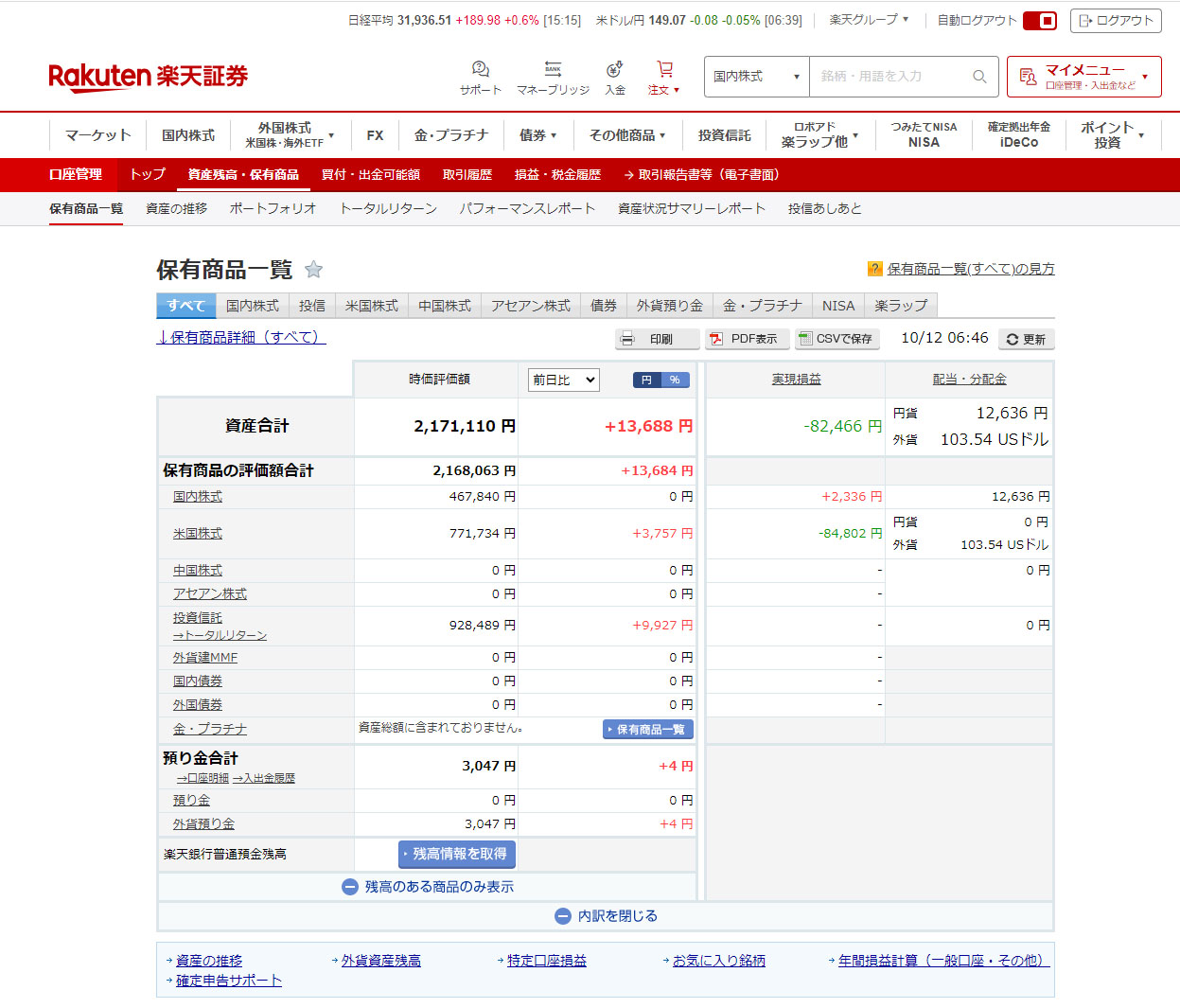The width and height of the screenshot is (1180, 1008).
Task: Add page to favorites with star icon
Action: point(314,270)
